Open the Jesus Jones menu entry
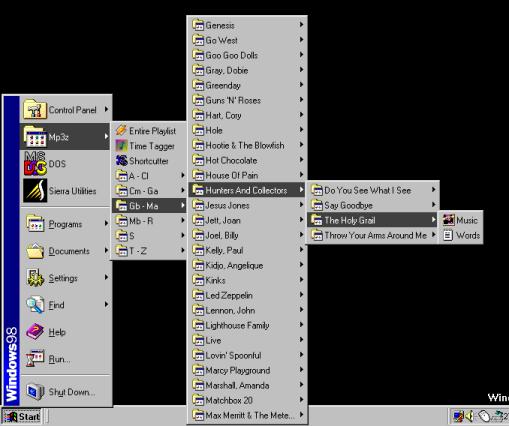This screenshot has height=426, width=509. [247, 205]
